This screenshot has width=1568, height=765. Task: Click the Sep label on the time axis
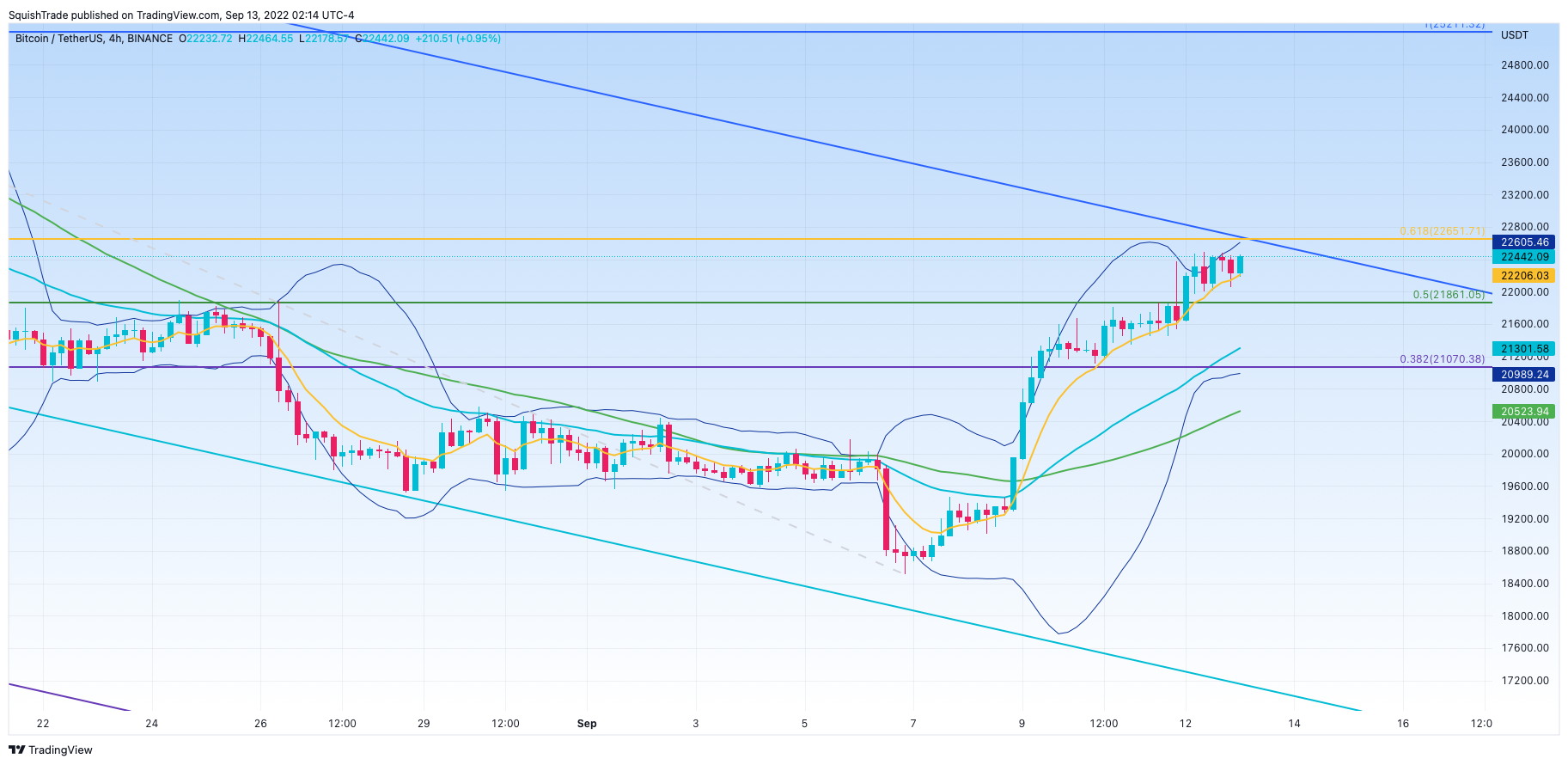click(x=587, y=724)
